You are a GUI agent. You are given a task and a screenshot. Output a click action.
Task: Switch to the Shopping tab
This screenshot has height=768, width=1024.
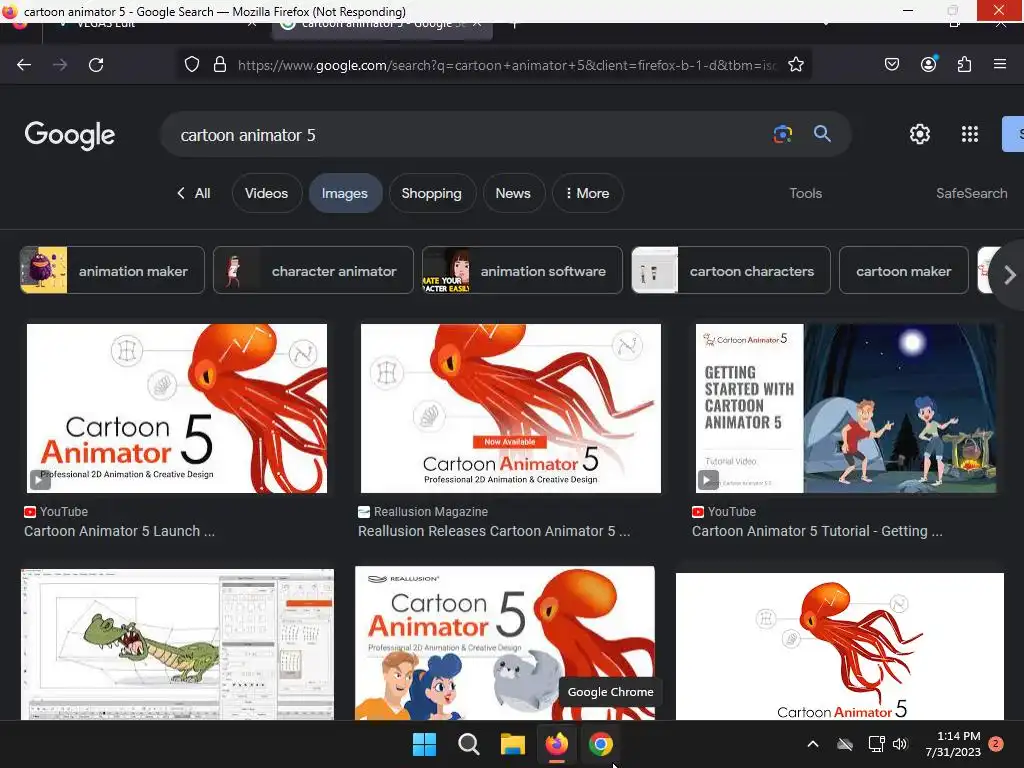432,193
